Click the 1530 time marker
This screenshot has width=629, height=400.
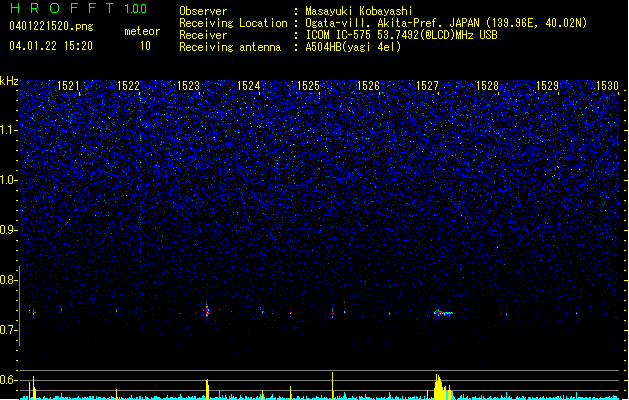point(607,86)
